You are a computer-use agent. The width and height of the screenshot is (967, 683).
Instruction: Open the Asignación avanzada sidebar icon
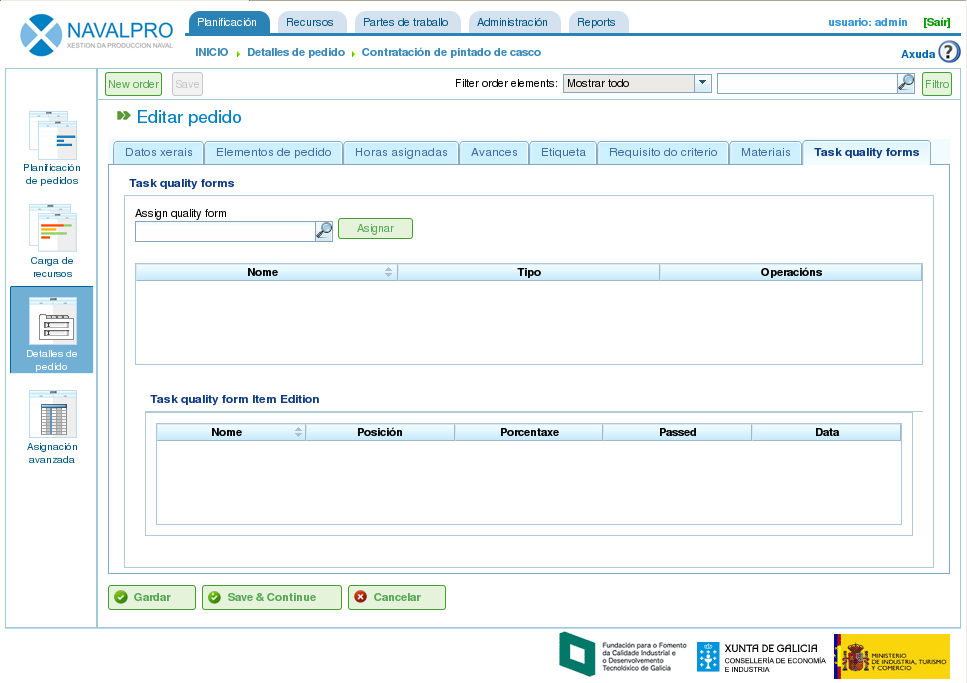pyautogui.click(x=52, y=415)
